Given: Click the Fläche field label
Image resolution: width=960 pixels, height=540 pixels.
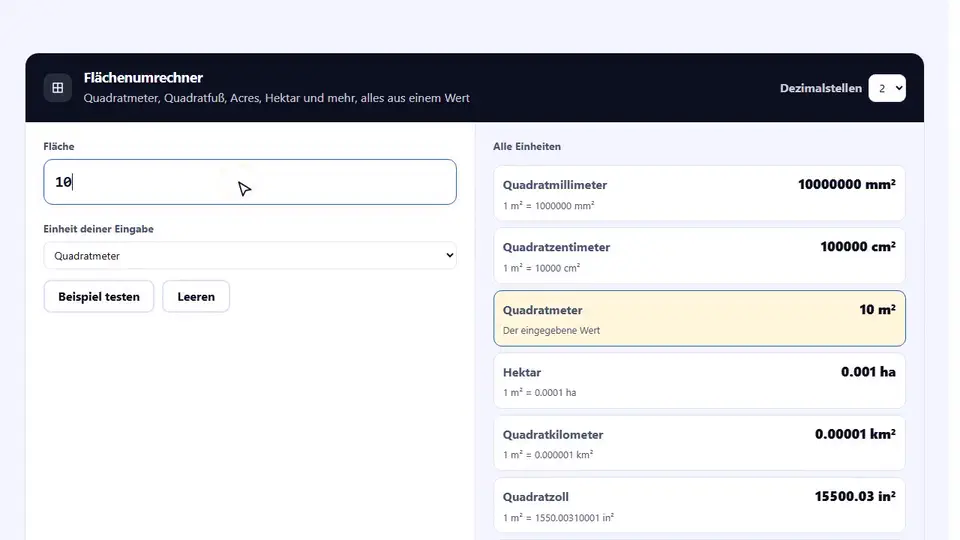Looking at the screenshot, I should (x=59, y=146).
